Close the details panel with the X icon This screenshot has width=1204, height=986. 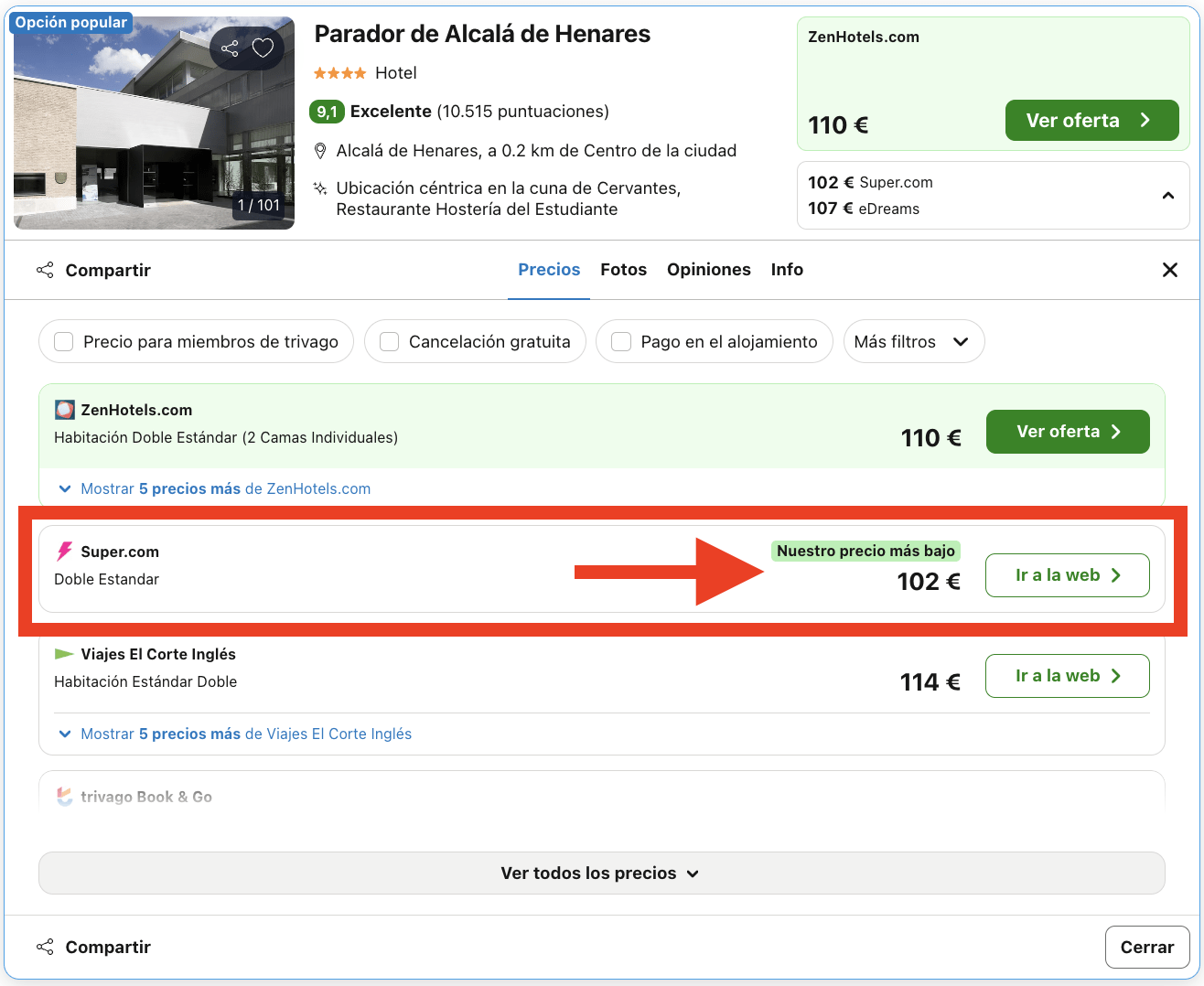tap(1169, 270)
